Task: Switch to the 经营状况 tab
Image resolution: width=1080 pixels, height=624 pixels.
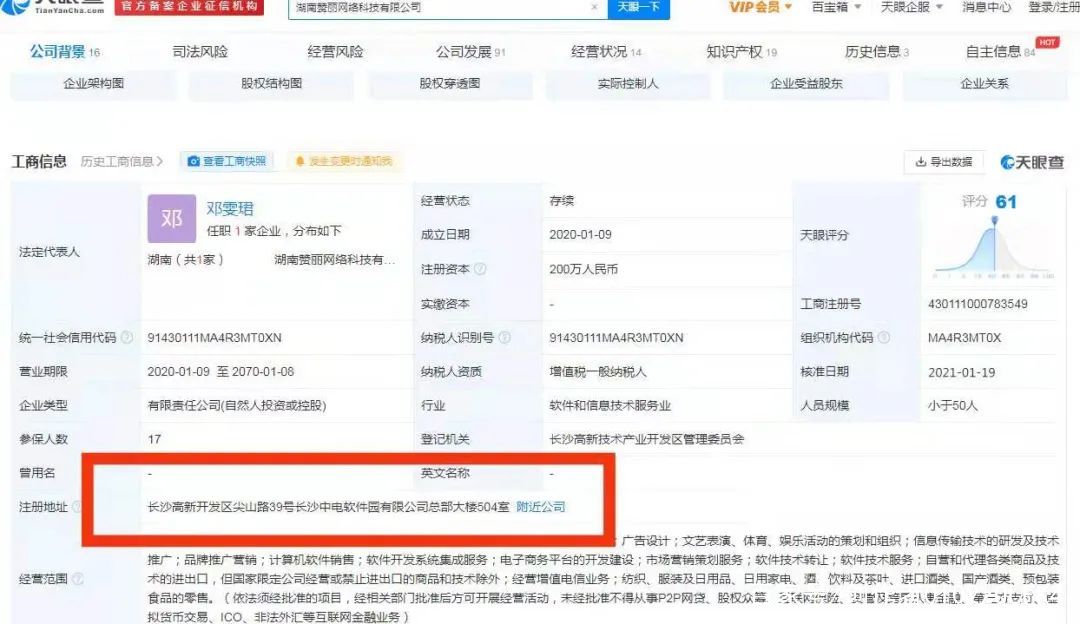Action: tap(606, 52)
